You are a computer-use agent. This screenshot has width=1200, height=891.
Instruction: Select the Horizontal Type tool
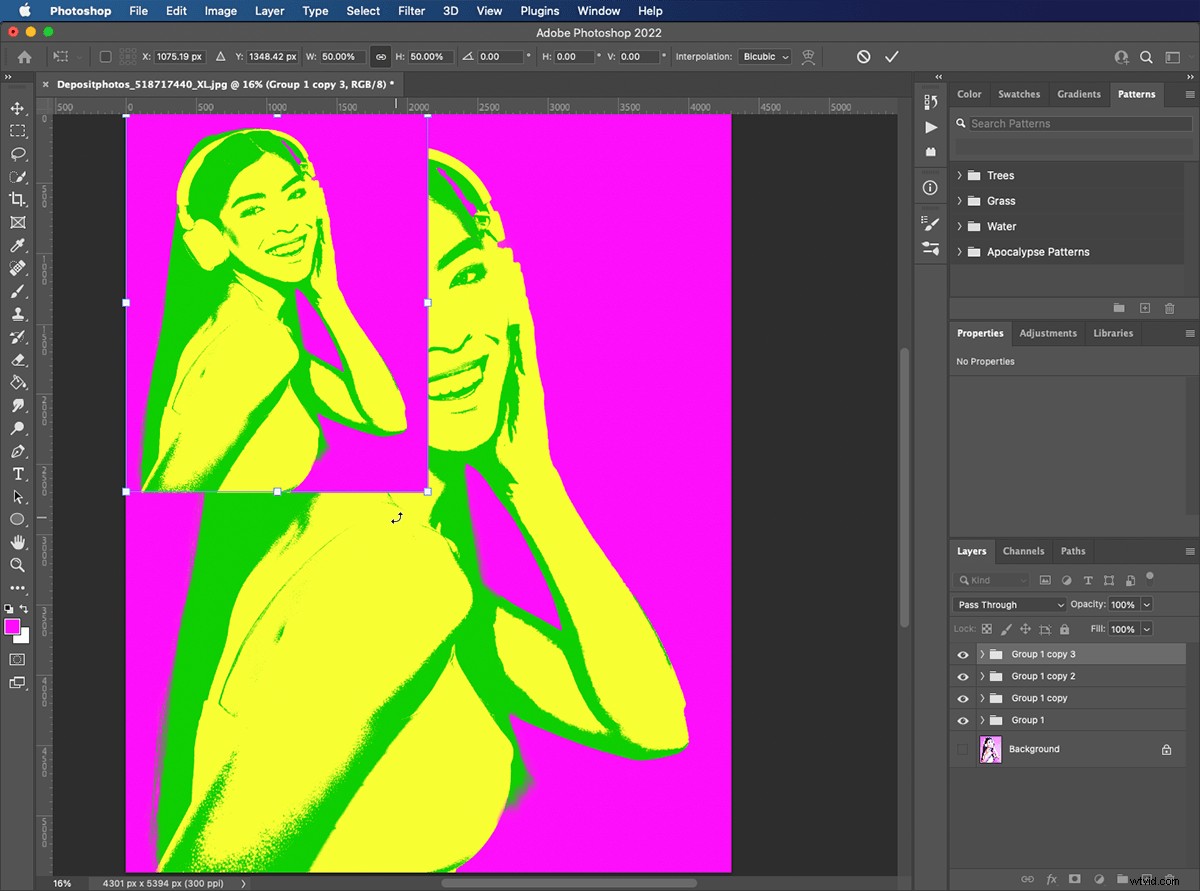coord(17,474)
